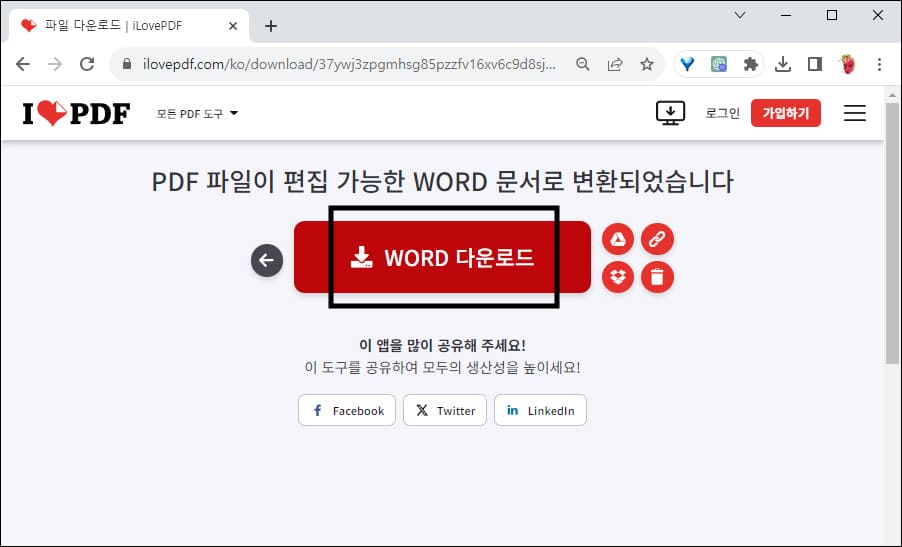
Task: Reload the page with the refresh icon
Action: pyautogui.click(x=87, y=64)
